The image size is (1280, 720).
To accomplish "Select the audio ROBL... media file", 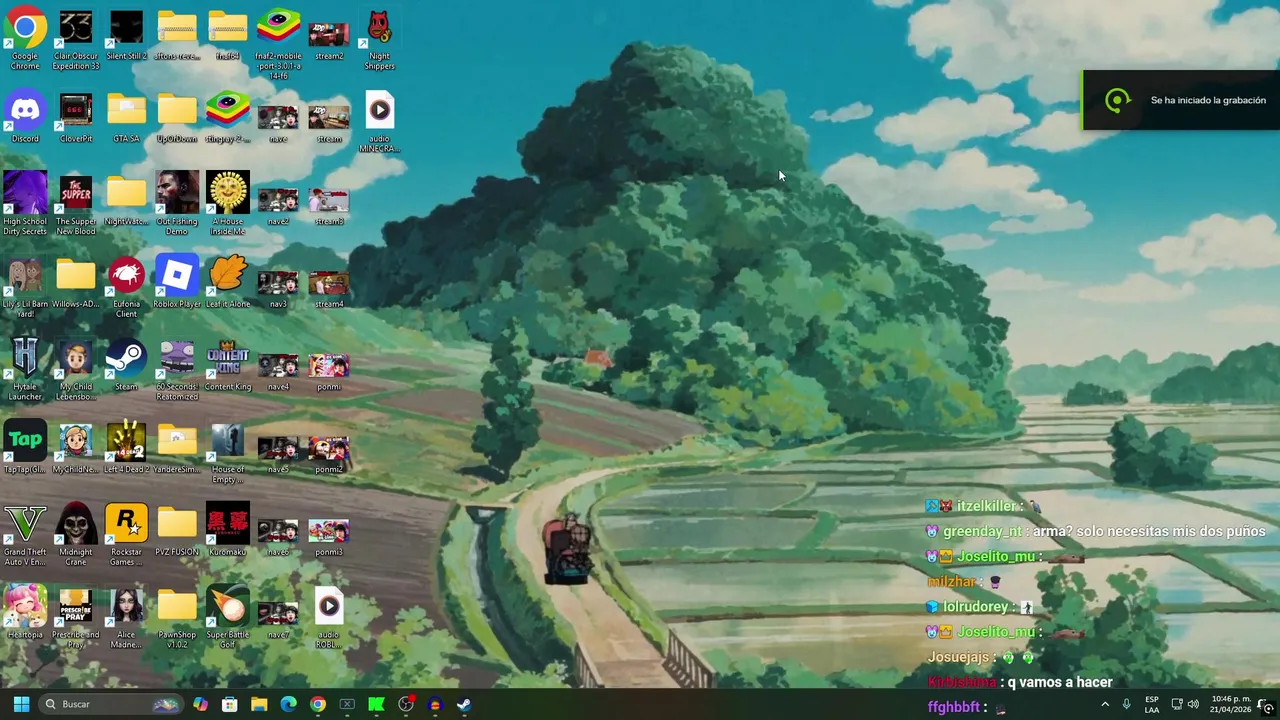I will click(x=329, y=618).
